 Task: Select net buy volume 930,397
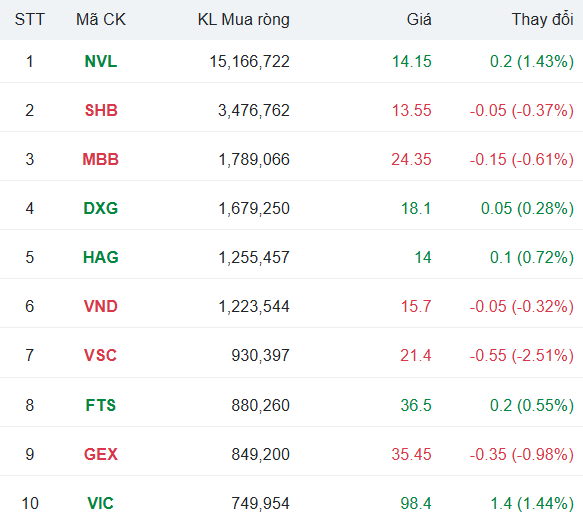pyautogui.click(x=261, y=356)
